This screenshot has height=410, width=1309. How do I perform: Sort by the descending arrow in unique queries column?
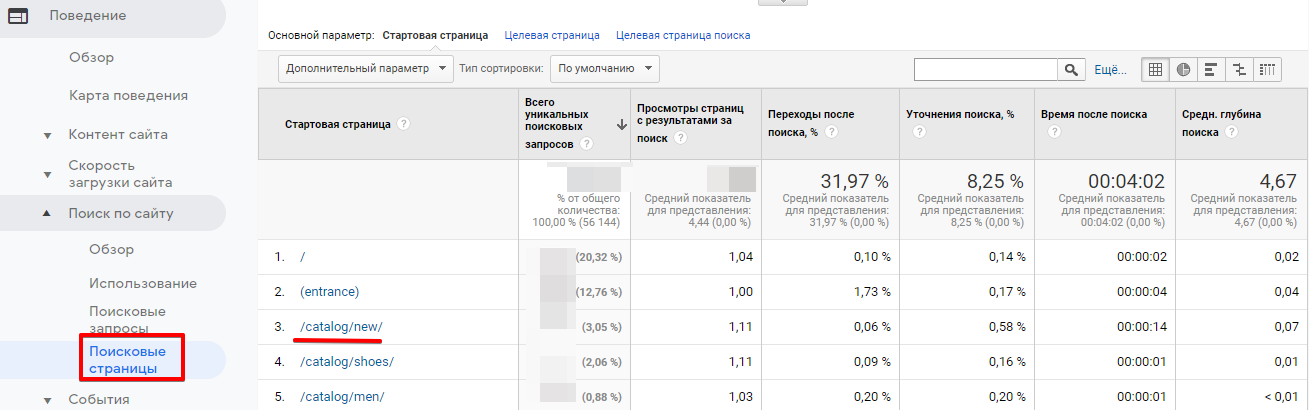pyautogui.click(x=622, y=124)
